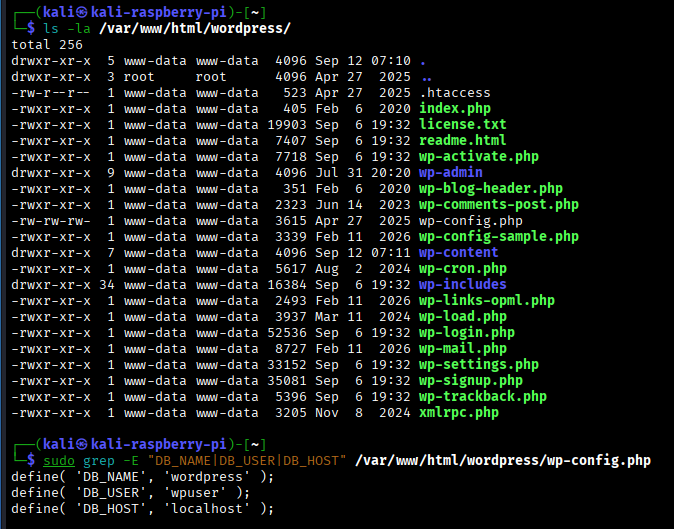The image size is (674, 529).
Task: Click wp-settings.php filename
Action: 478,365
